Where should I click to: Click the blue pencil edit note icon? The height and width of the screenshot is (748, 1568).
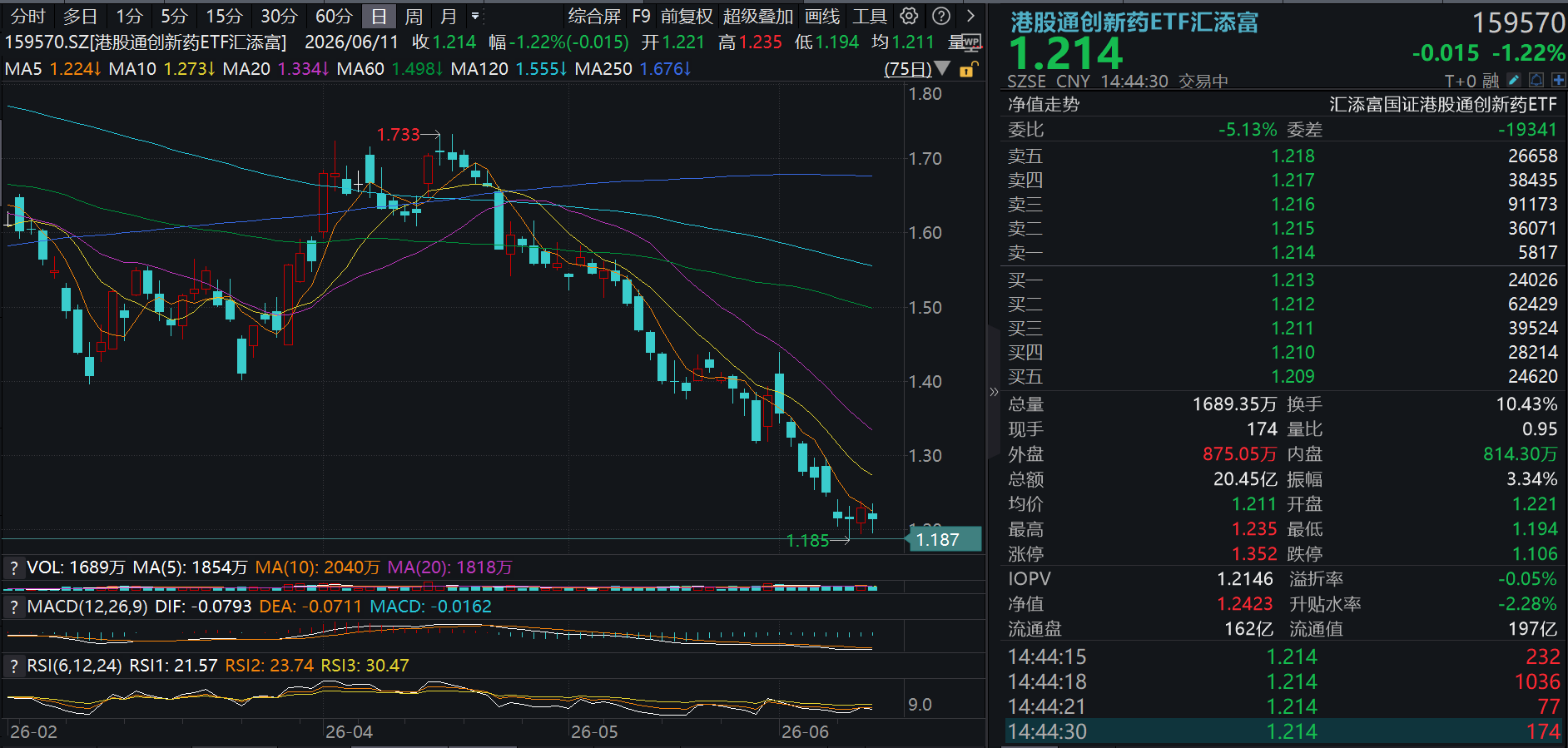click(x=1514, y=81)
